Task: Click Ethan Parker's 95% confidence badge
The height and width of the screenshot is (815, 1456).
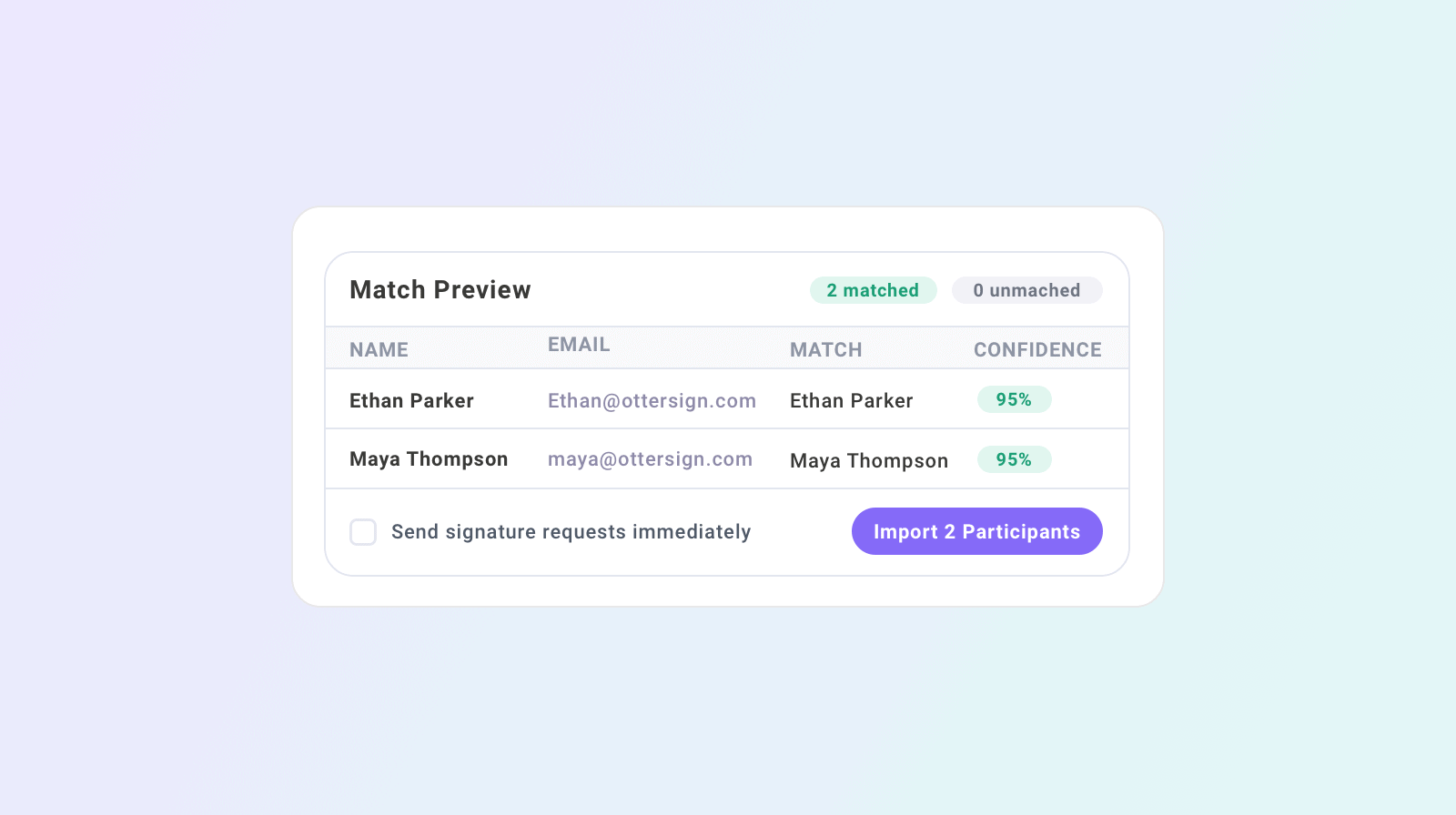Action: coord(1014,399)
